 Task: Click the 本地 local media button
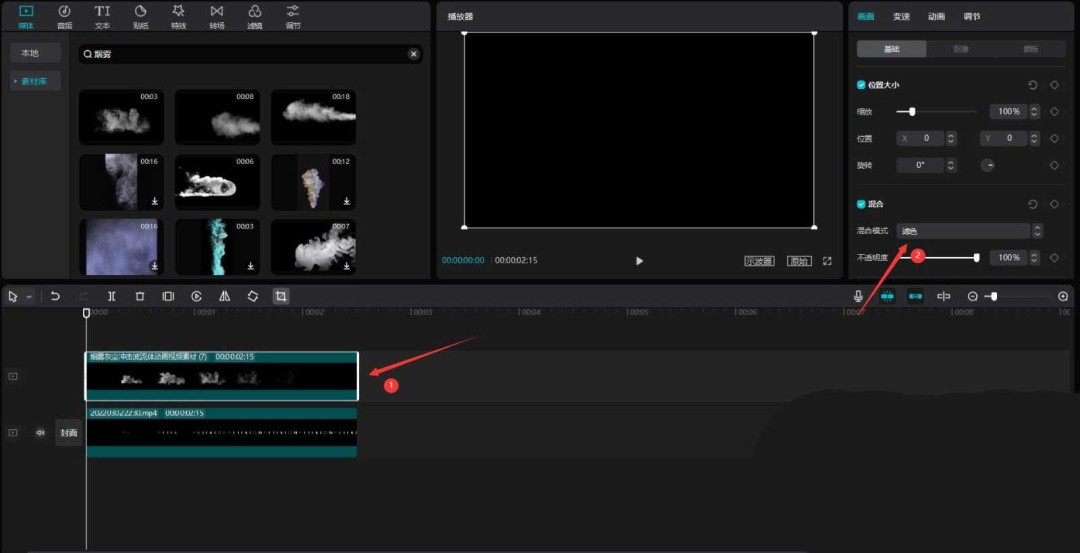click(31, 53)
